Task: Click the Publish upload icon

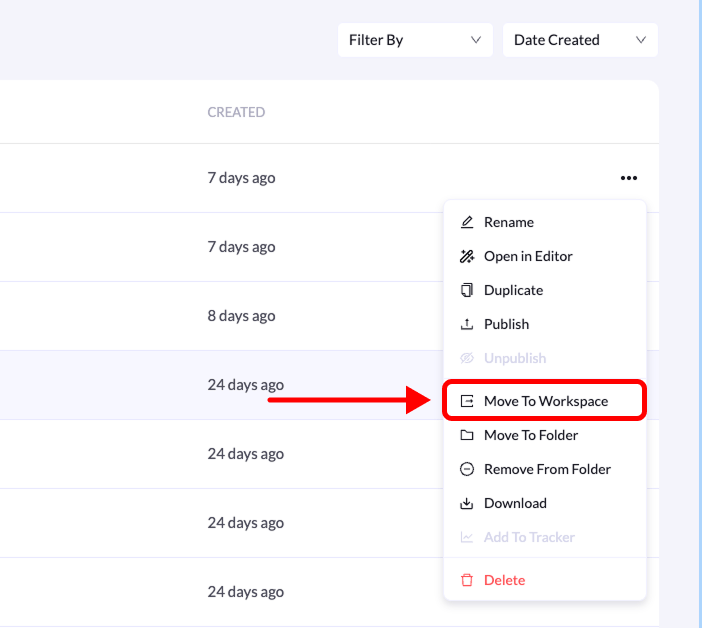Action: pos(467,324)
